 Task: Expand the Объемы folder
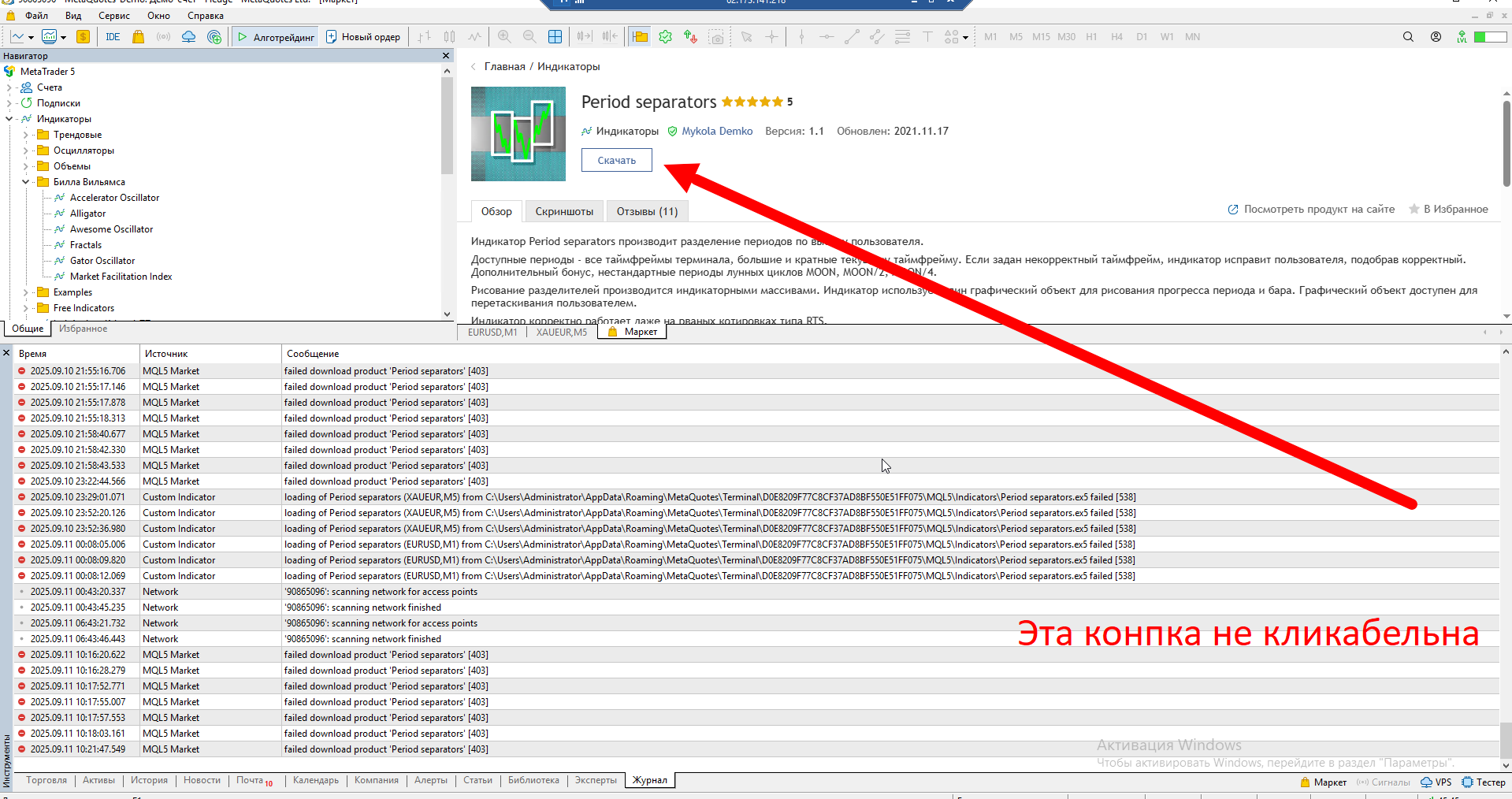(25, 166)
